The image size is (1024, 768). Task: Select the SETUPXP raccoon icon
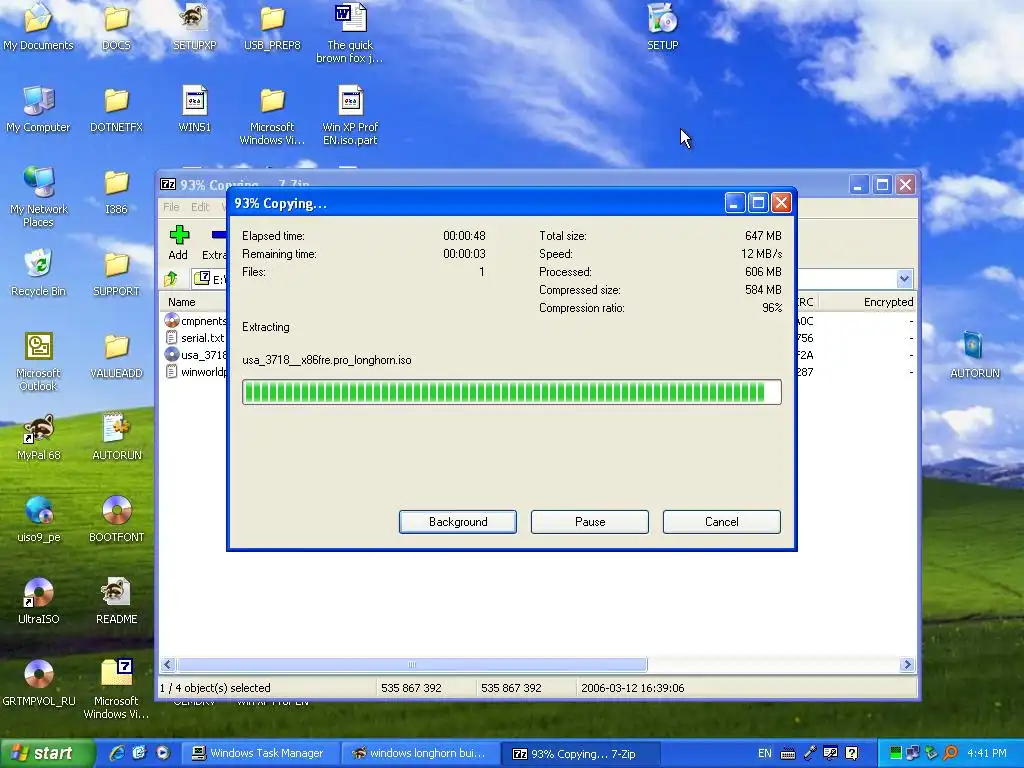point(194,26)
